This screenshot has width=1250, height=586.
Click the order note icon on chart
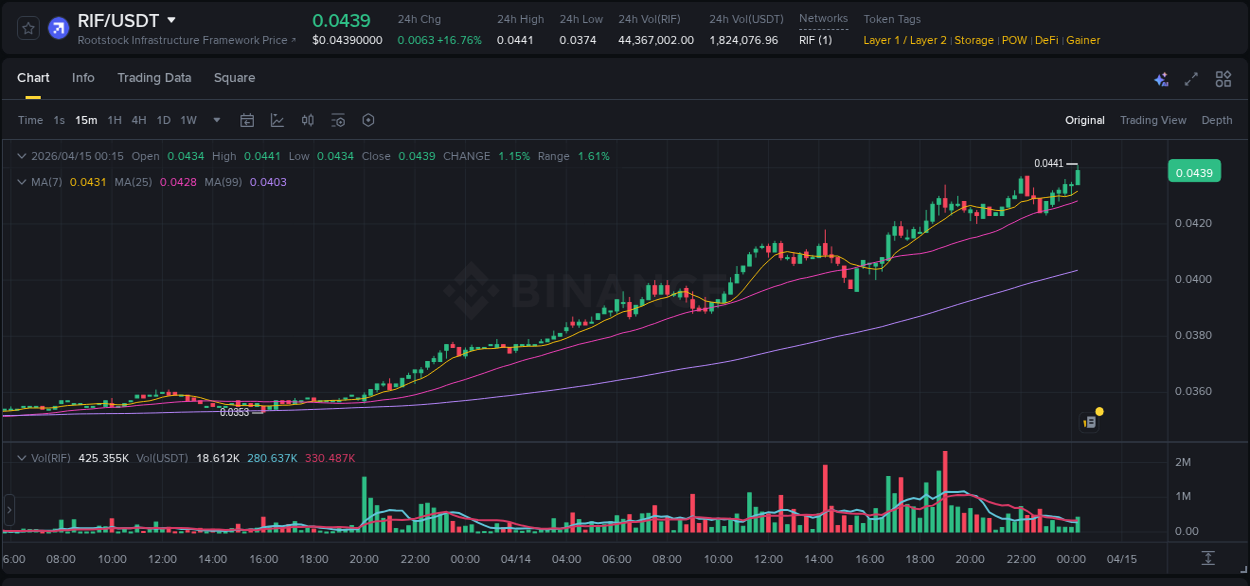pyautogui.click(x=1090, y=422)
